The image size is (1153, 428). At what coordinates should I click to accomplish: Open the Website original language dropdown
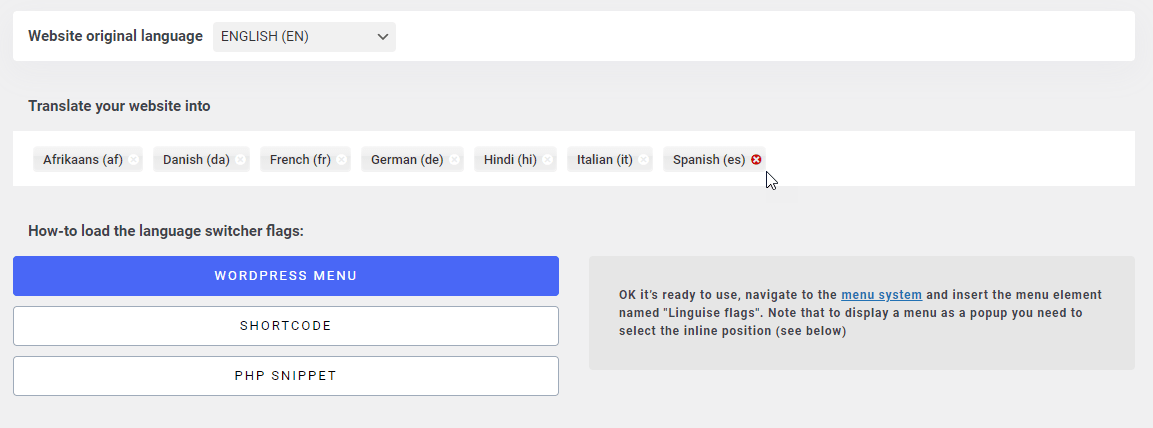pos(304,37)
